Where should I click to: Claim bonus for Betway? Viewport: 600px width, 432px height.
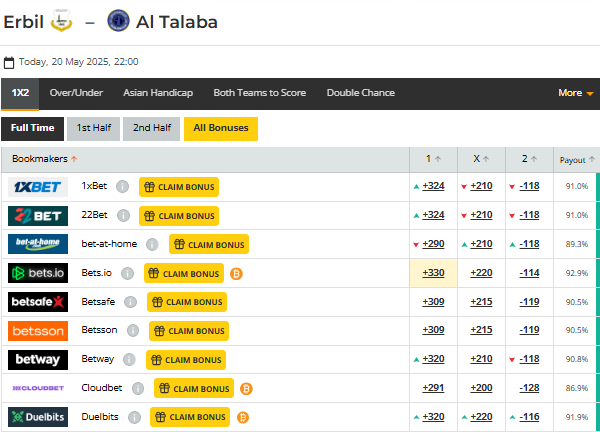tap(186, 360)
